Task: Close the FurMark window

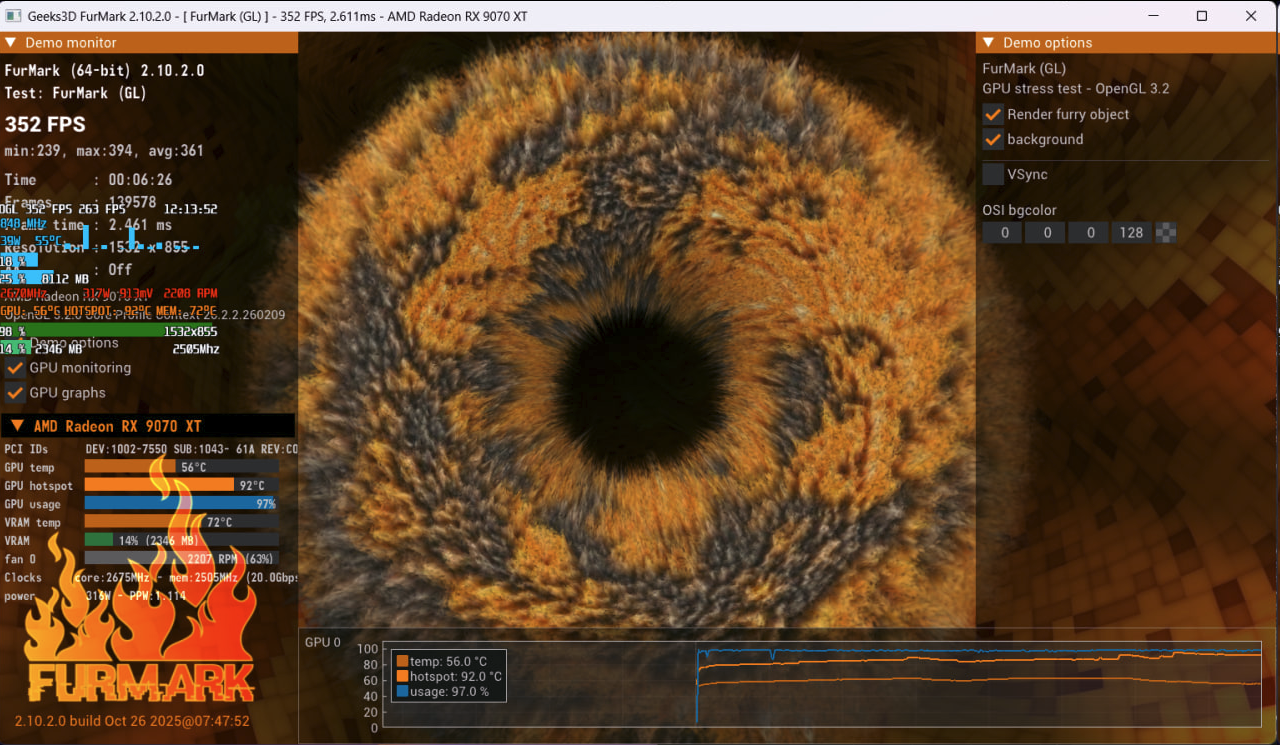Action: (x=1251, y=16)
